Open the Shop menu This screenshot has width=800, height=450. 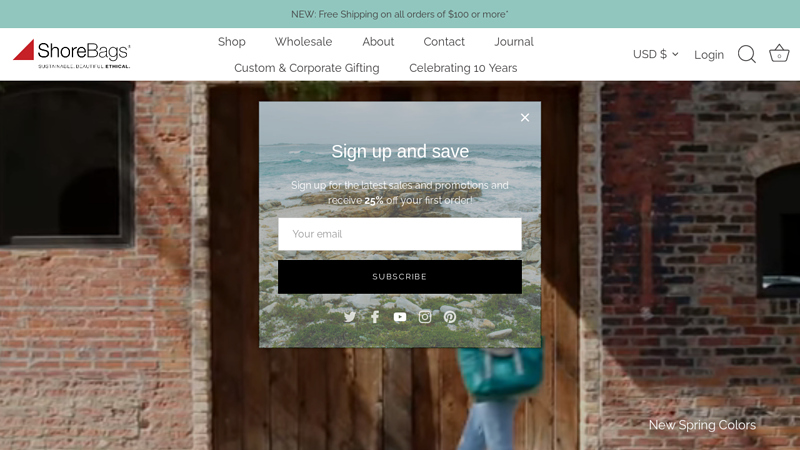click(232, 42)
